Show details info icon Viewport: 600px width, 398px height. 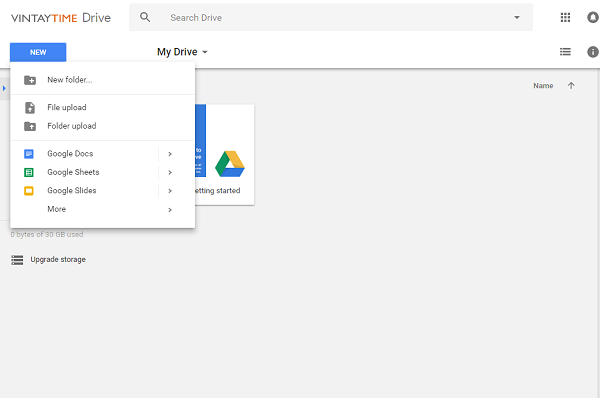coord(593,52)
